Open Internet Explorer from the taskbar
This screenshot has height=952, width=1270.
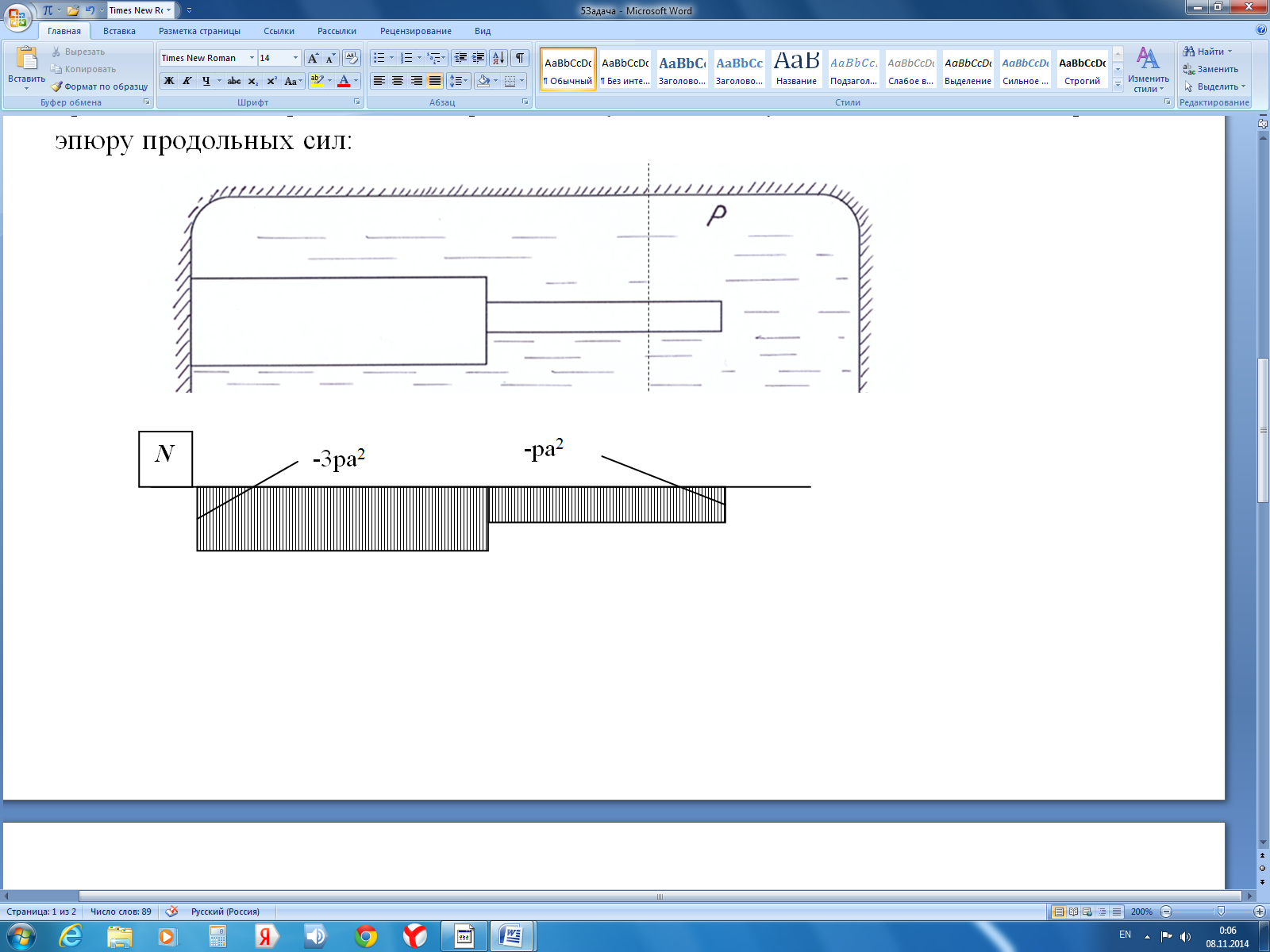click(x=71, y=936)
